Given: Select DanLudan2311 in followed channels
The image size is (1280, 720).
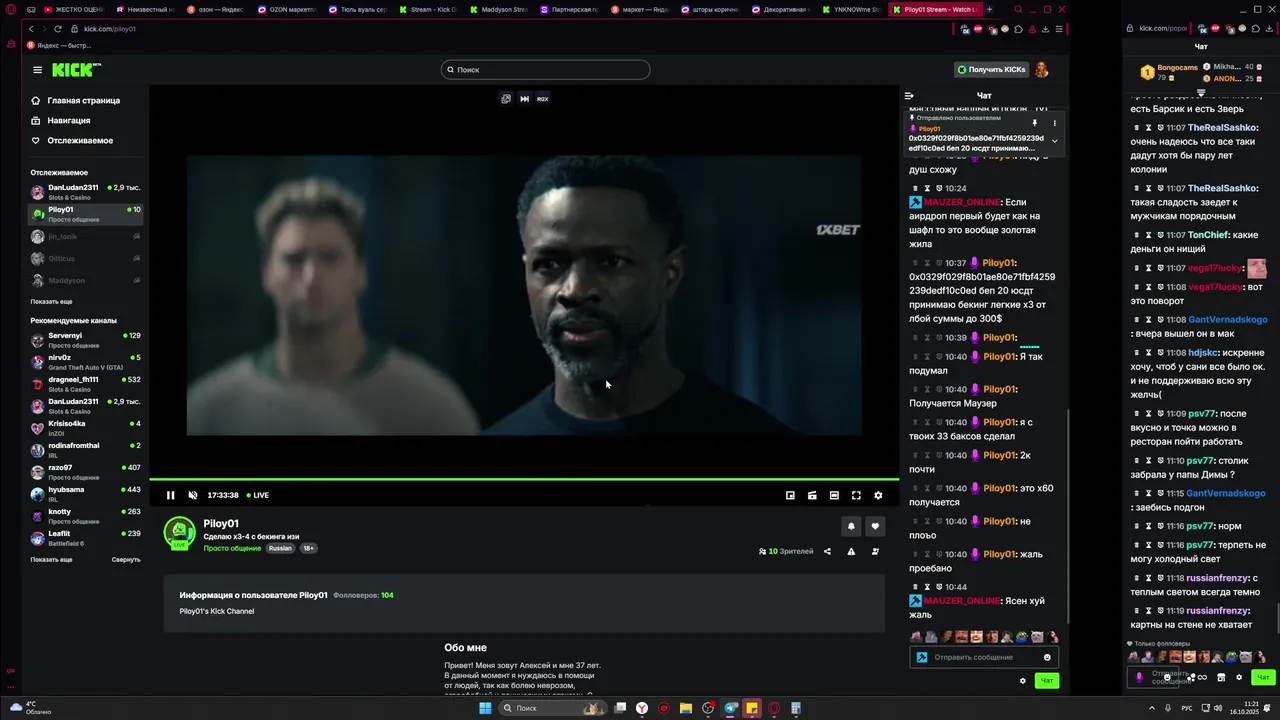Looking at the screenshot, I should tap(85, 192).
